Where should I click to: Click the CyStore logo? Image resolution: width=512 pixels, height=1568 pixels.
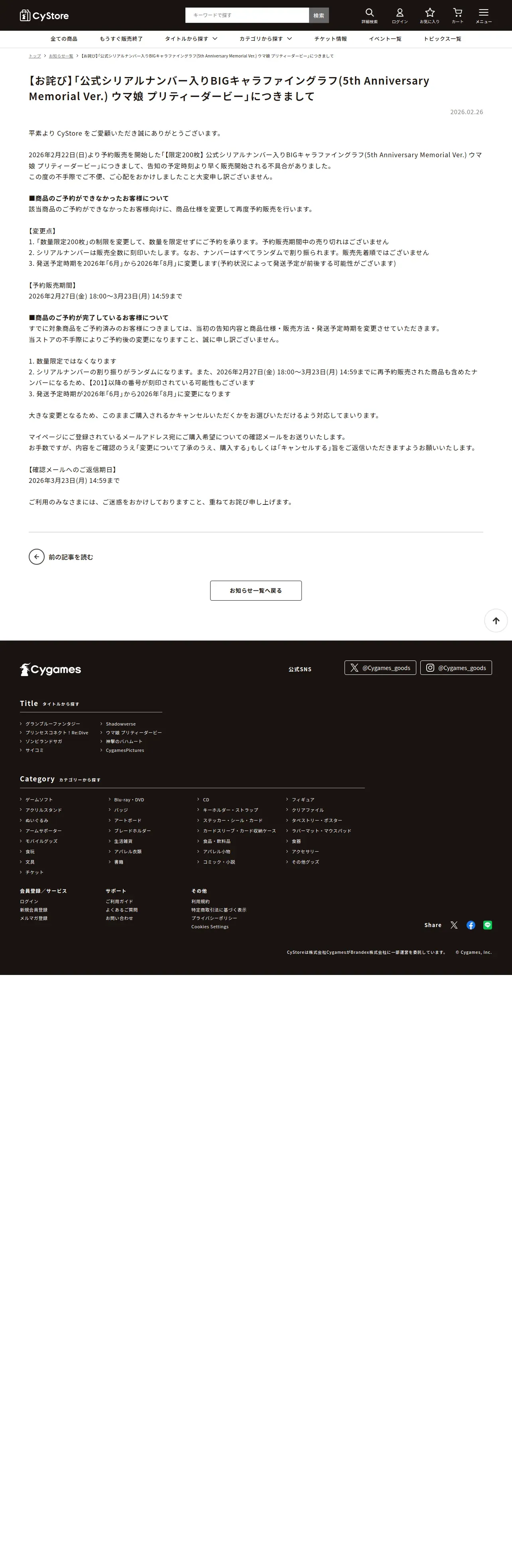[44, 15]
